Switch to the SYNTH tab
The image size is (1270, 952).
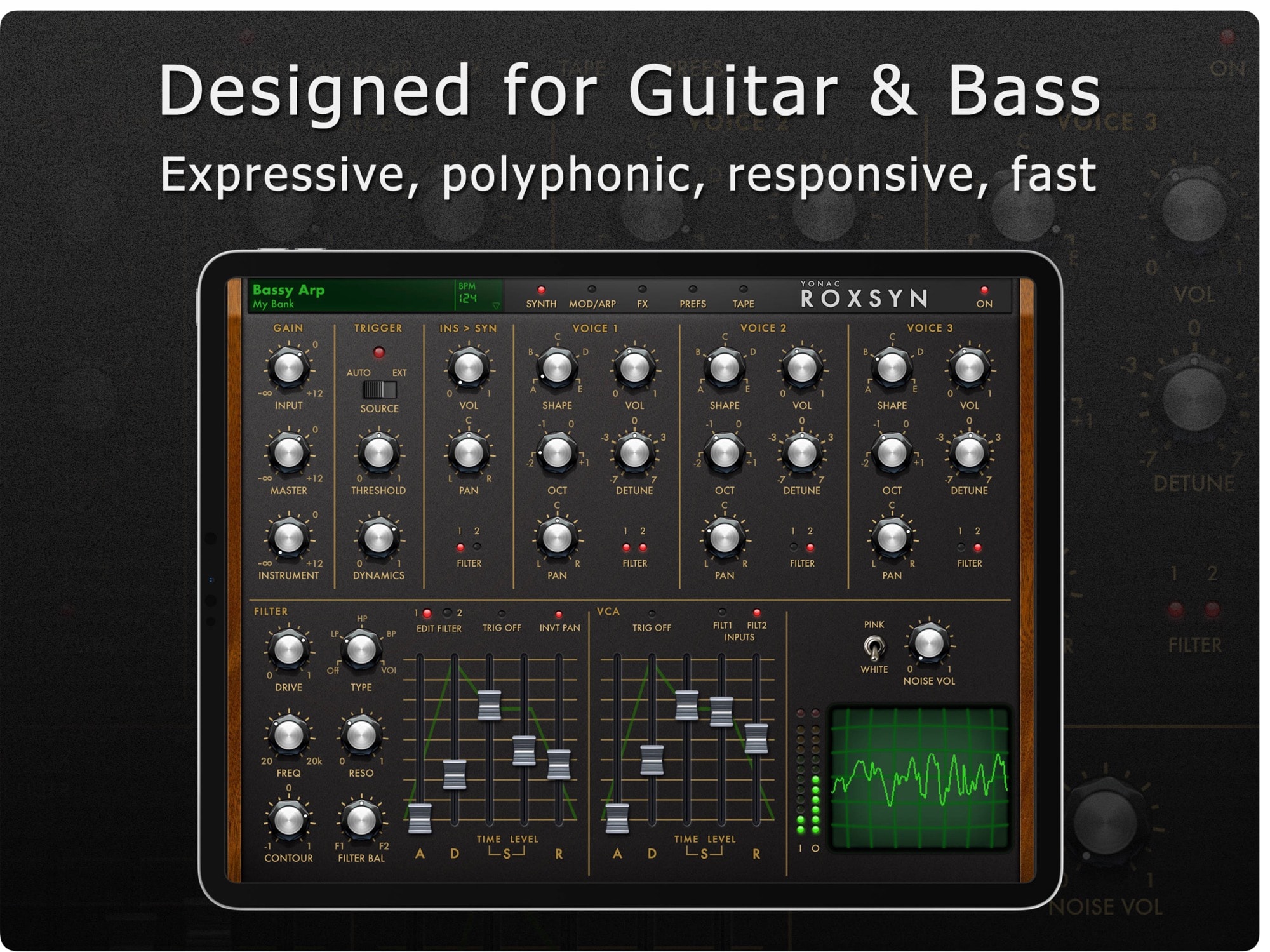point(541,297)
